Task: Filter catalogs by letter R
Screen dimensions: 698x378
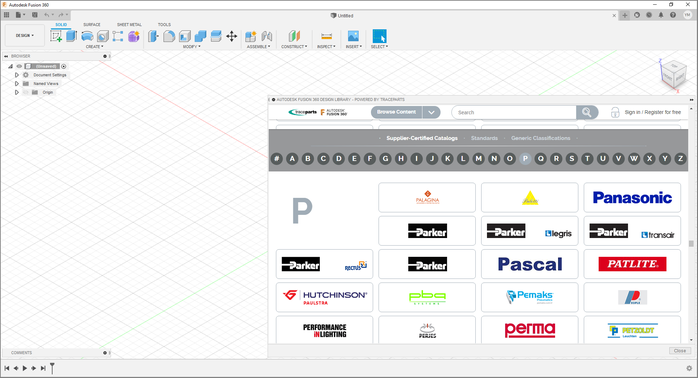Action: 556,159
